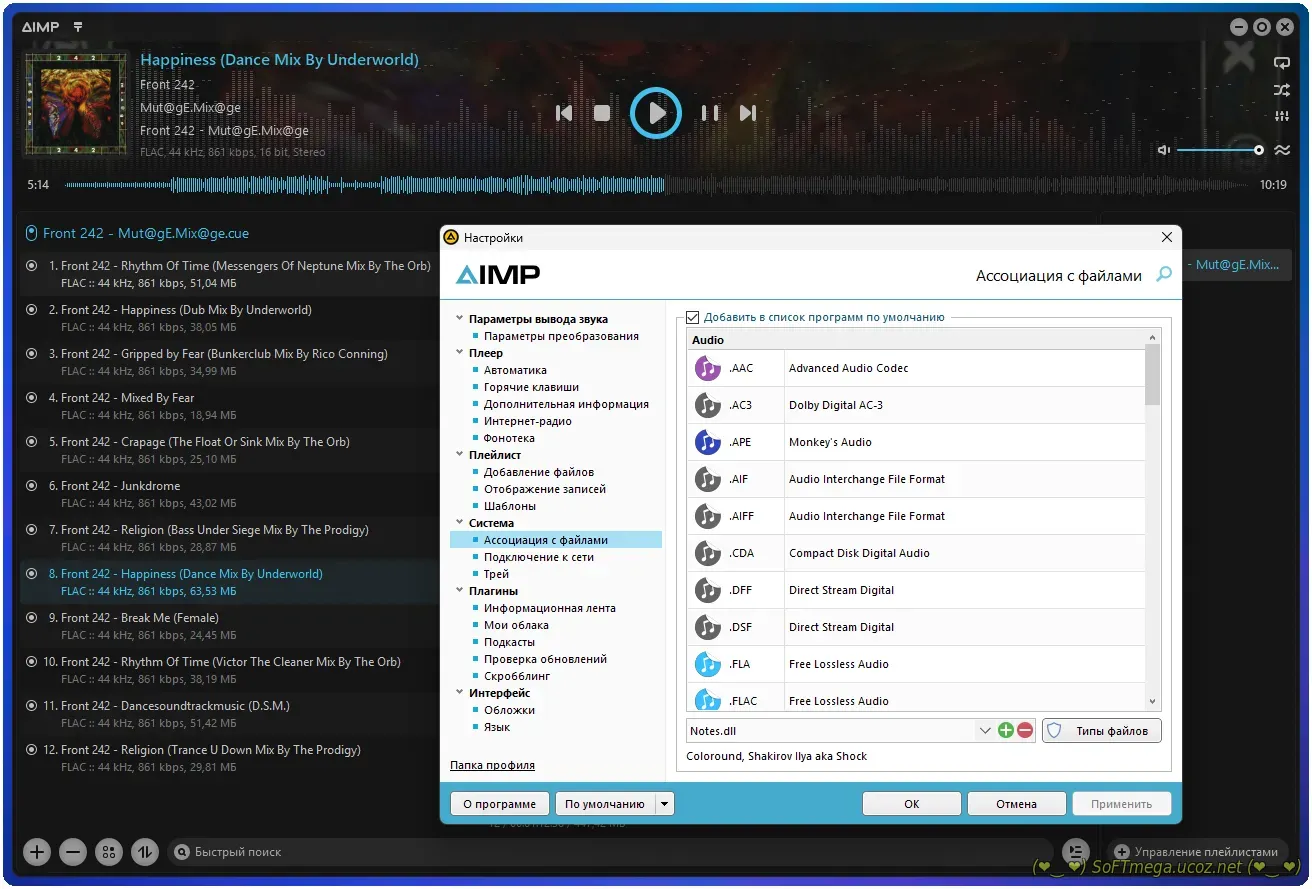Toggle the marker on track 6 Junkdrome
The image size is (1312, 889).
[x=31, y=486]
